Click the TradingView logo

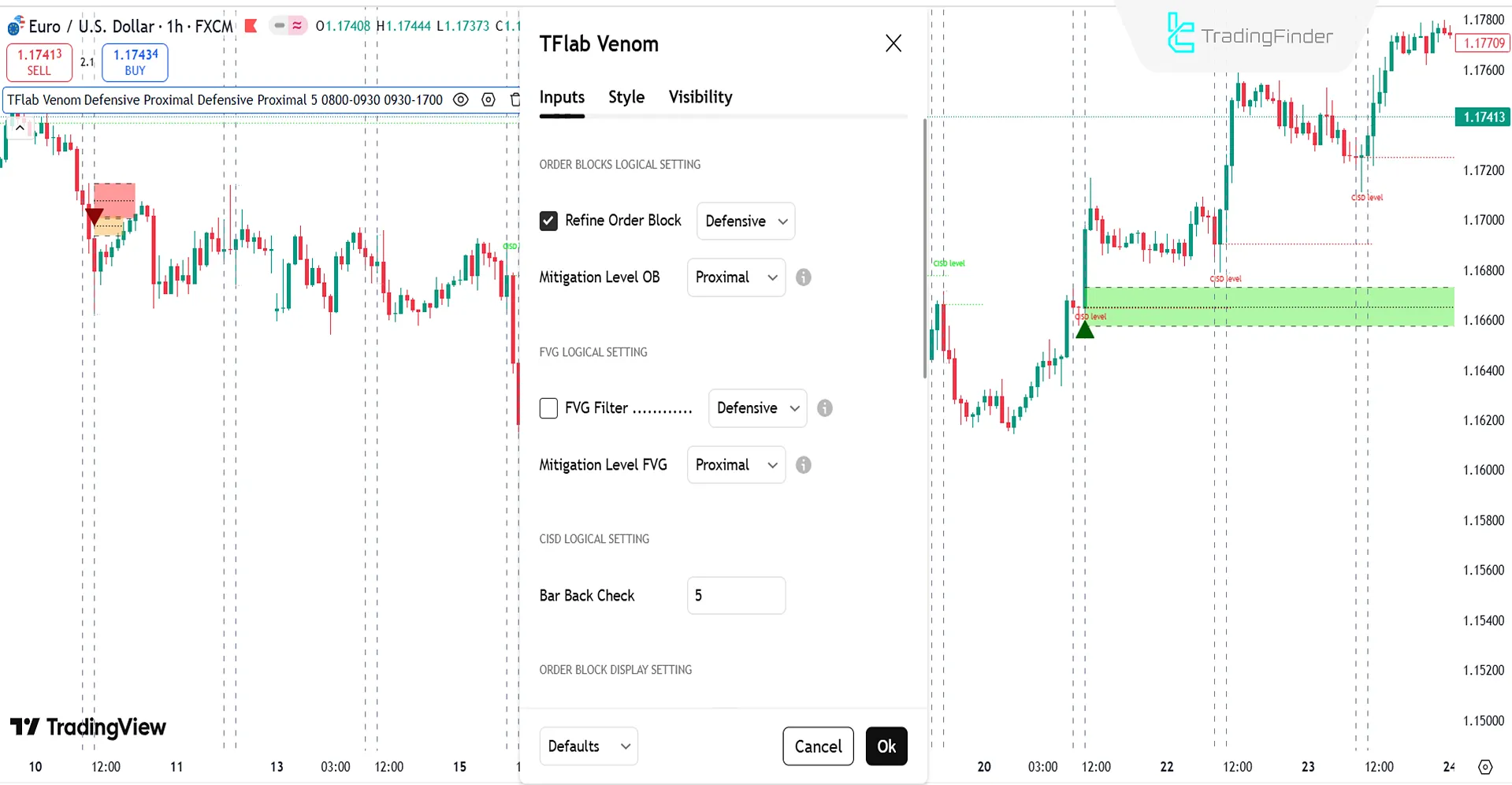(88, 727)
